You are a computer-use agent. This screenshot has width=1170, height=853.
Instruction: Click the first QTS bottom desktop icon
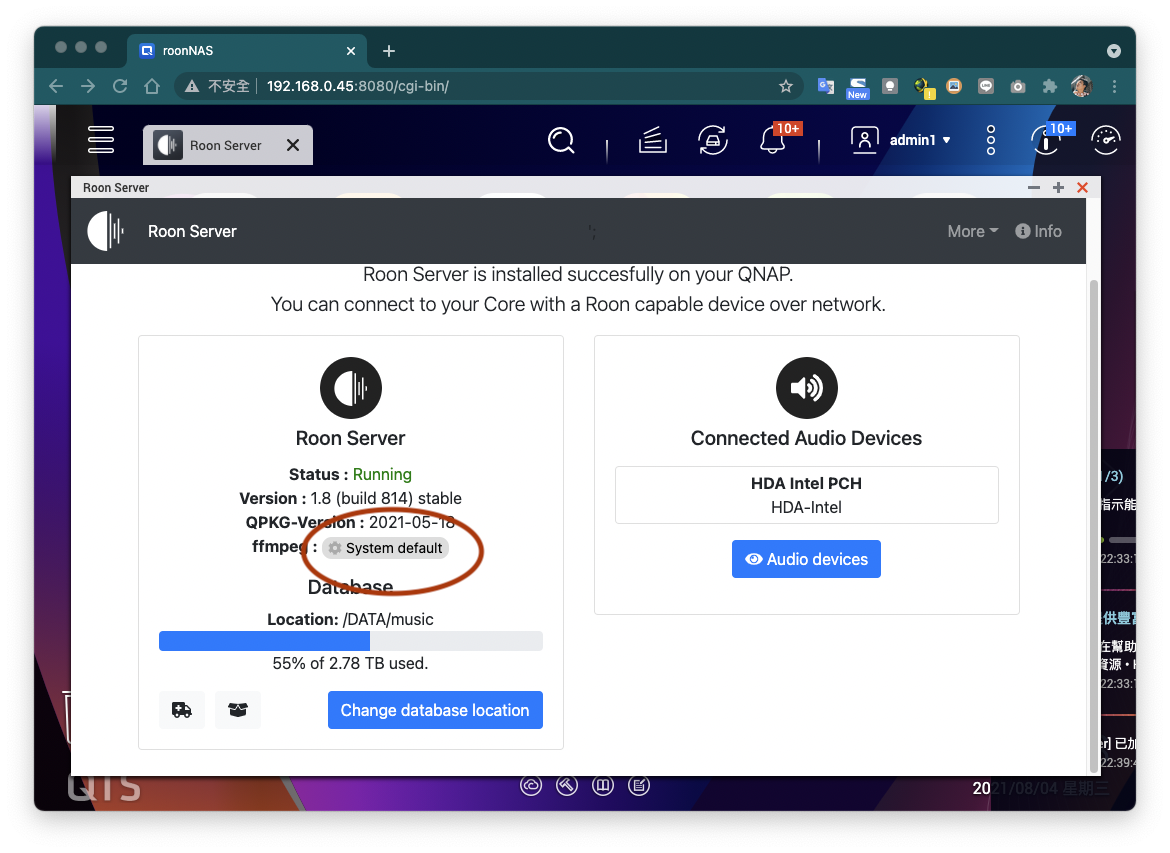point(531,785)
